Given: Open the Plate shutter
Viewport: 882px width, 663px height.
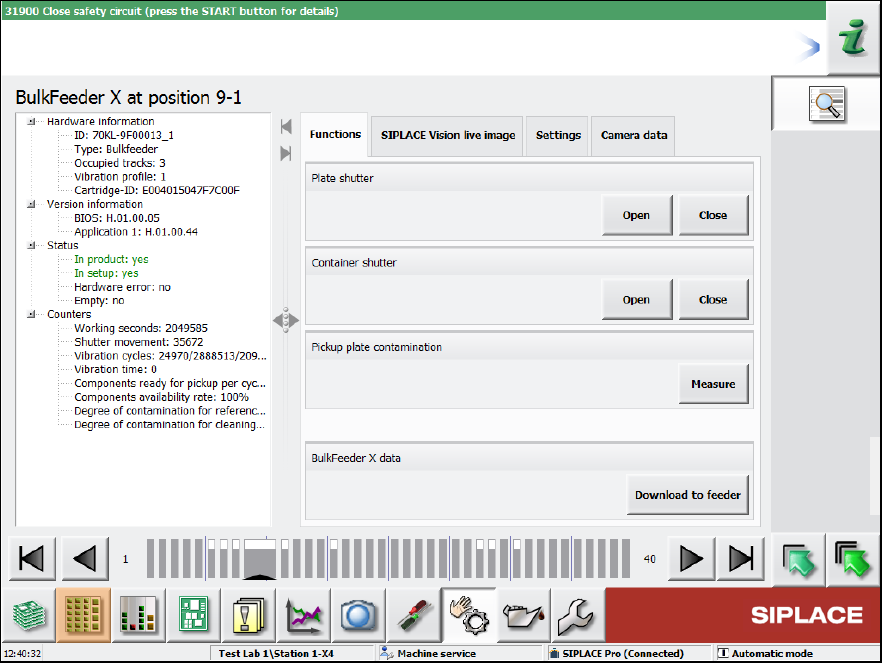Looking at the screenshot, I should click(637, 215).
